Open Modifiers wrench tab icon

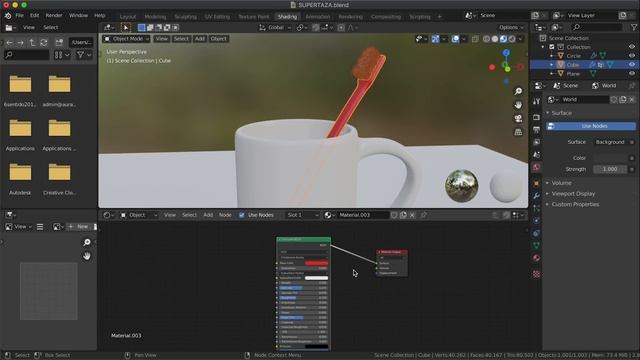(x=536, y=196)
